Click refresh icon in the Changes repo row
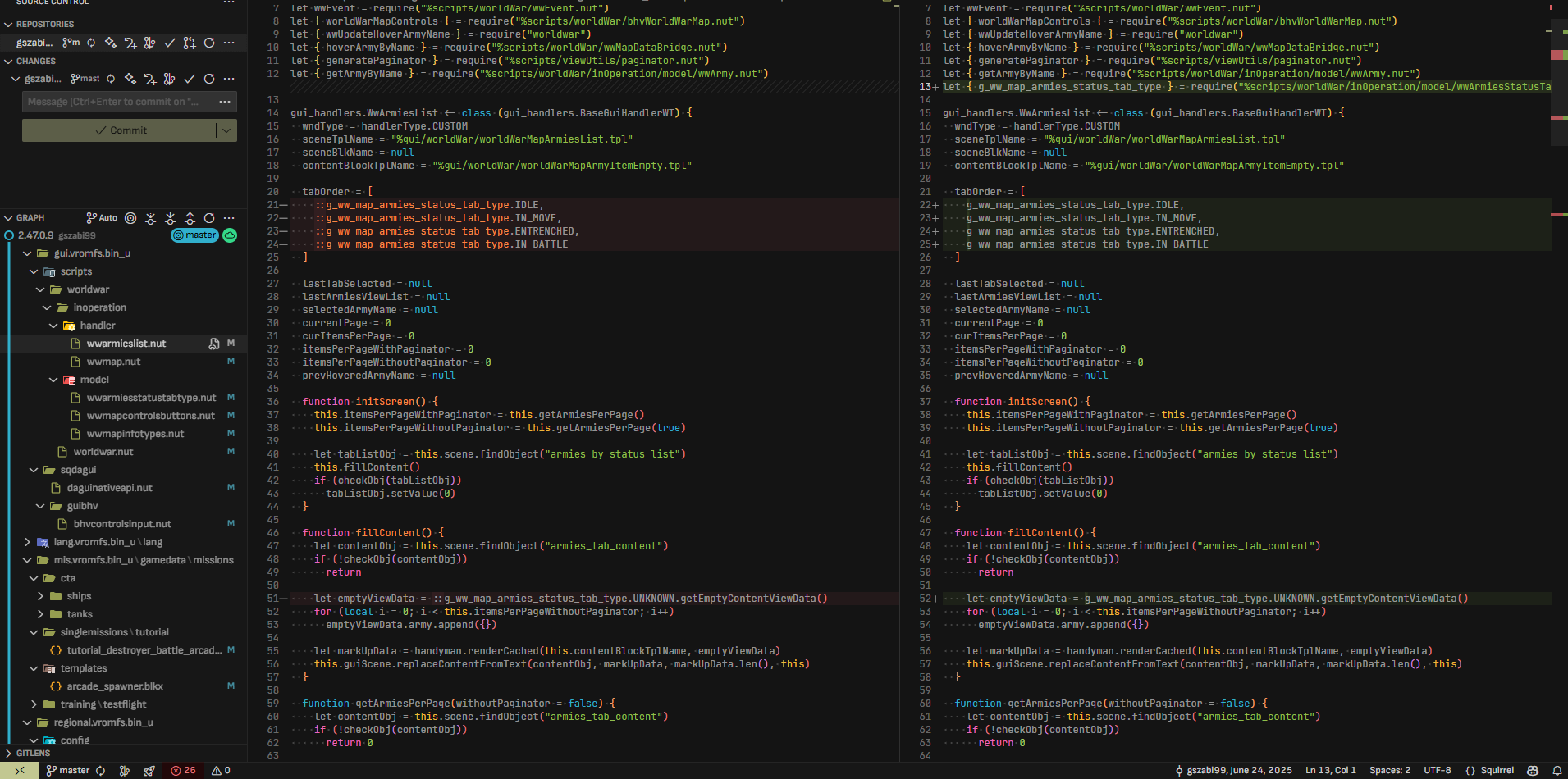 209,79
